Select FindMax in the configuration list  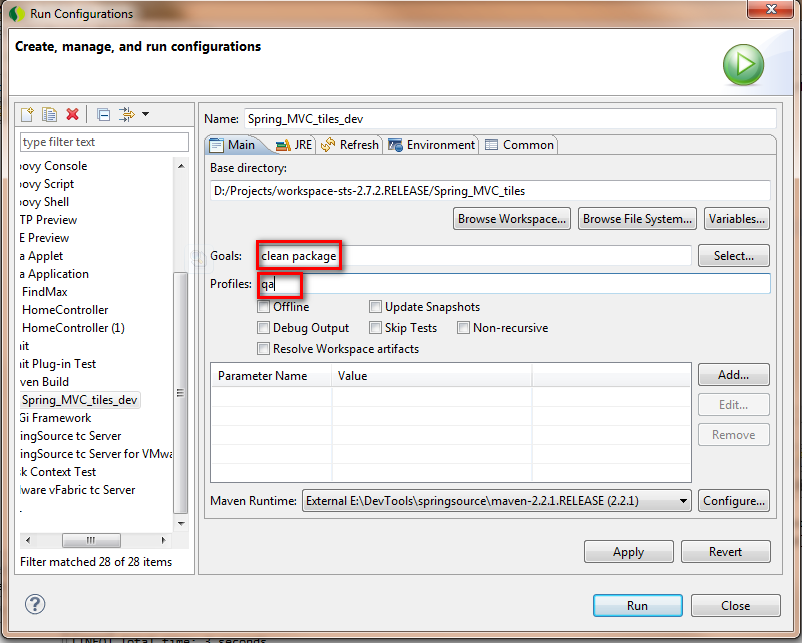[x=44, y=292]
